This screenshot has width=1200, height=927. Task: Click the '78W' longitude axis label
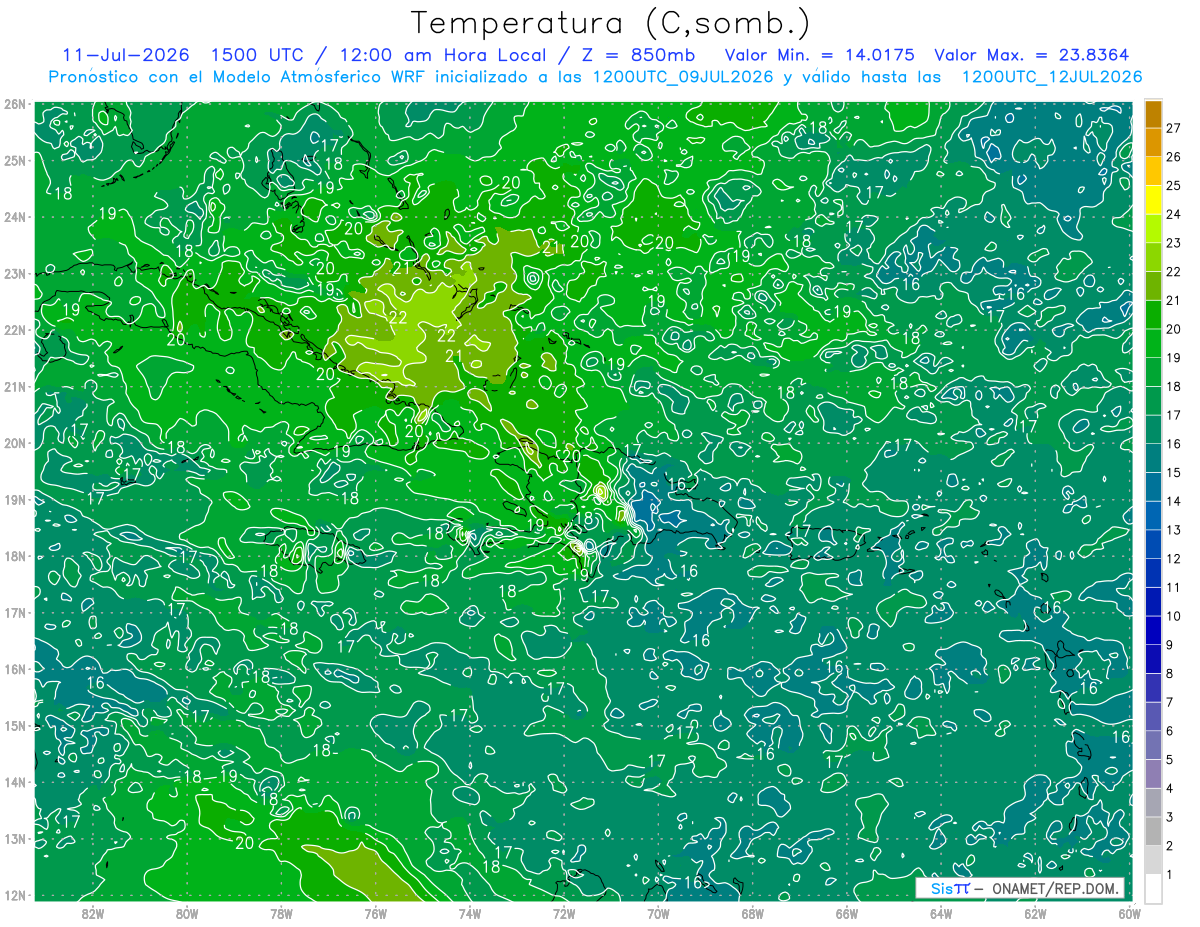(281, 913)
